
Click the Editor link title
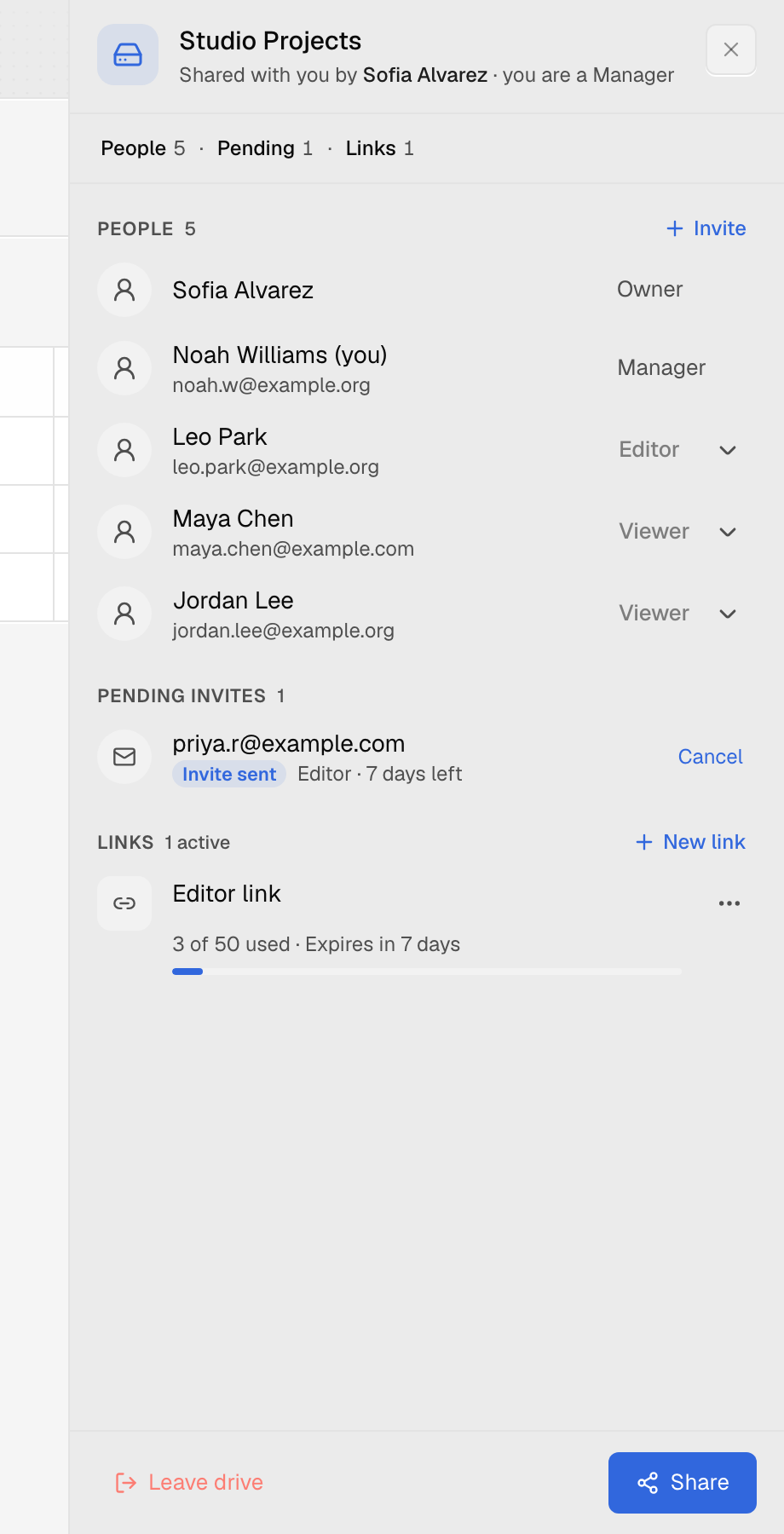227,894
